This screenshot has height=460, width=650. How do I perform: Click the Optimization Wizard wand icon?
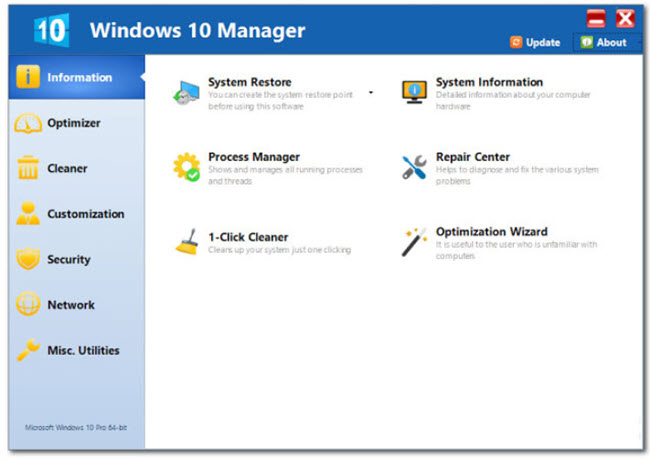pyautogui.click(x=414, y=241)
